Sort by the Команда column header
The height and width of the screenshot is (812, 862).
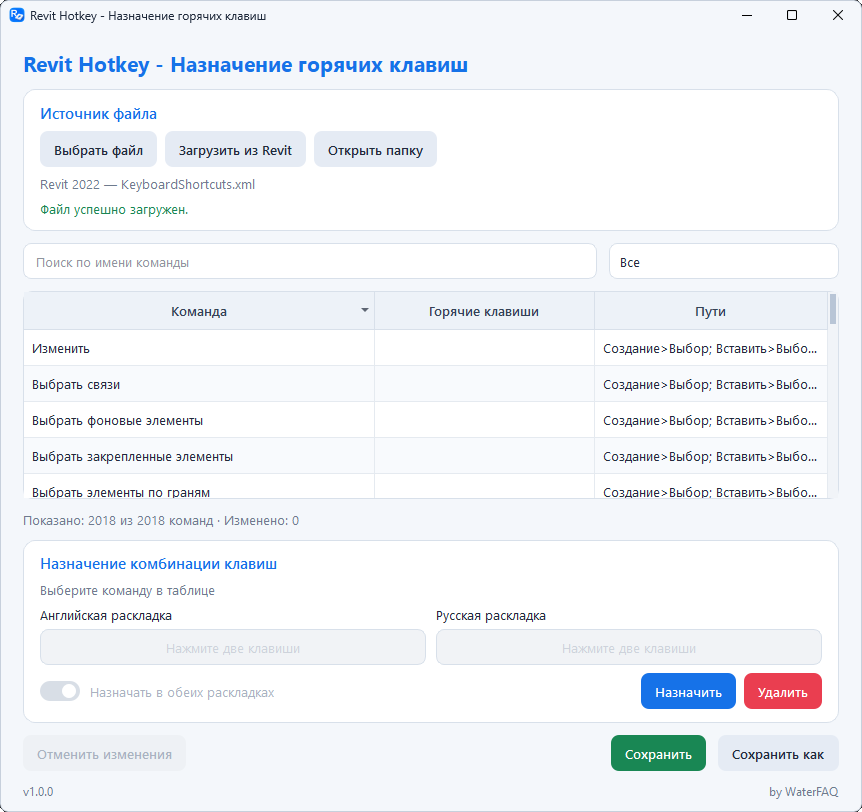(x=198, y=312)
